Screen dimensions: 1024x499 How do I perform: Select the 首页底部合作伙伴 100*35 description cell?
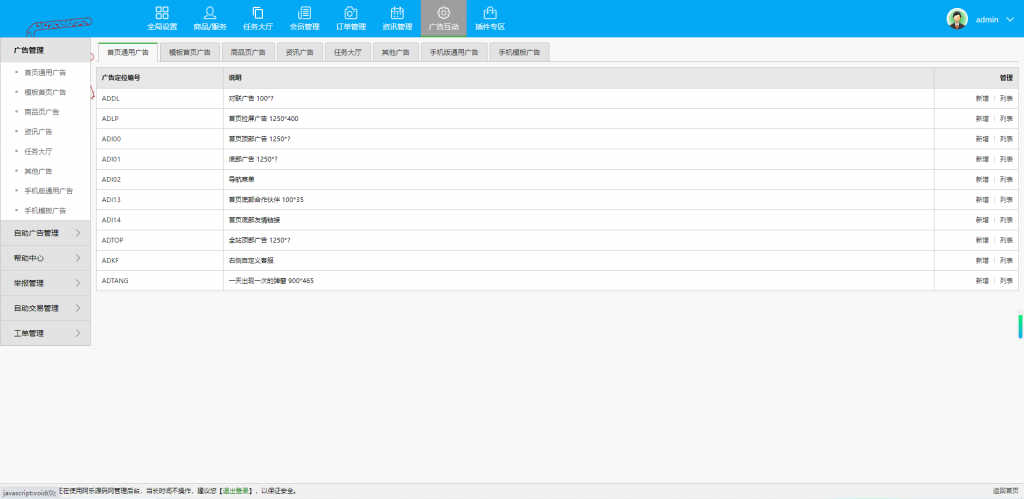coord(579,199)
